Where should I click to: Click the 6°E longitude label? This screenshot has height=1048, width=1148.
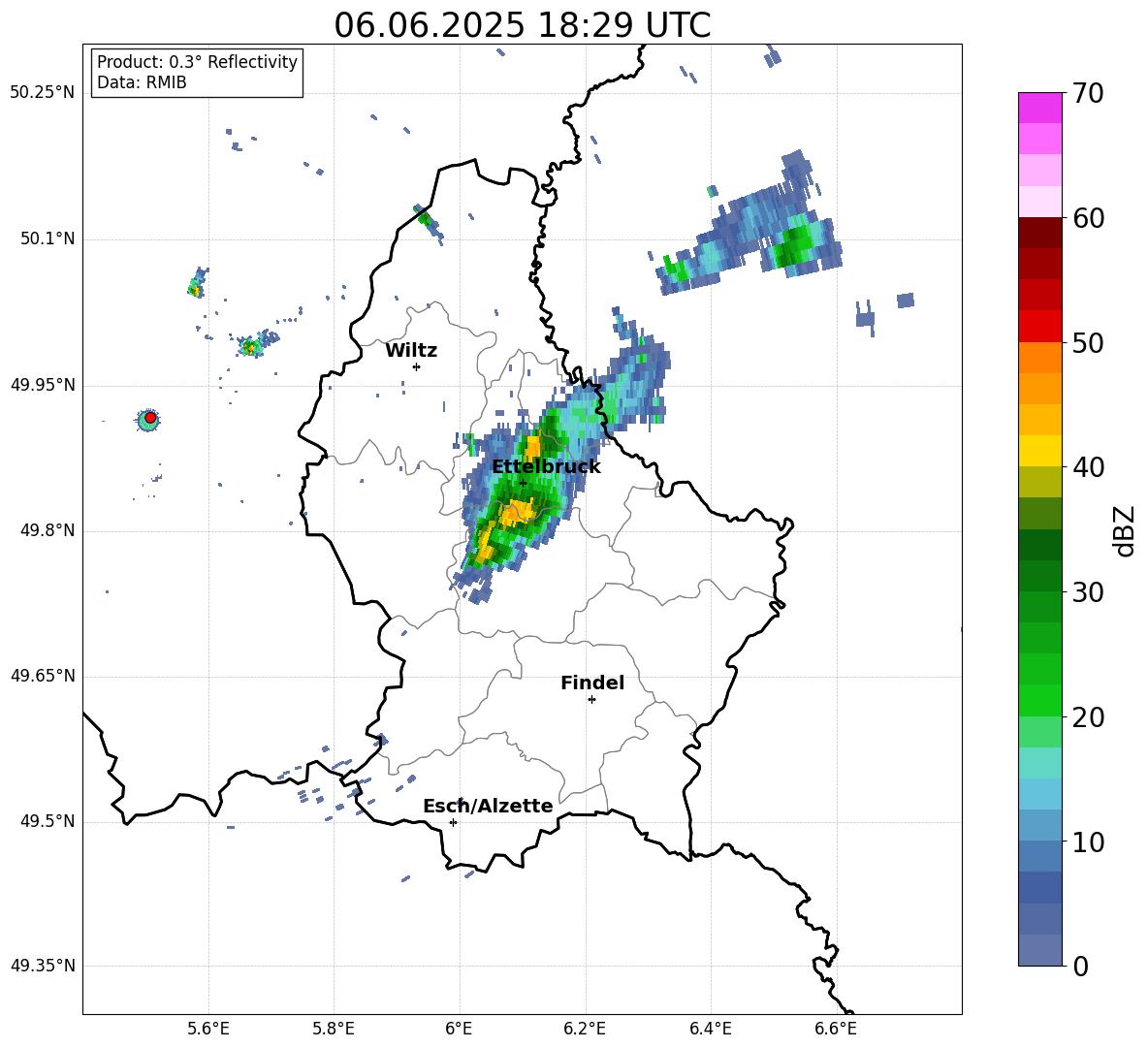click(x=459, y=1029)
